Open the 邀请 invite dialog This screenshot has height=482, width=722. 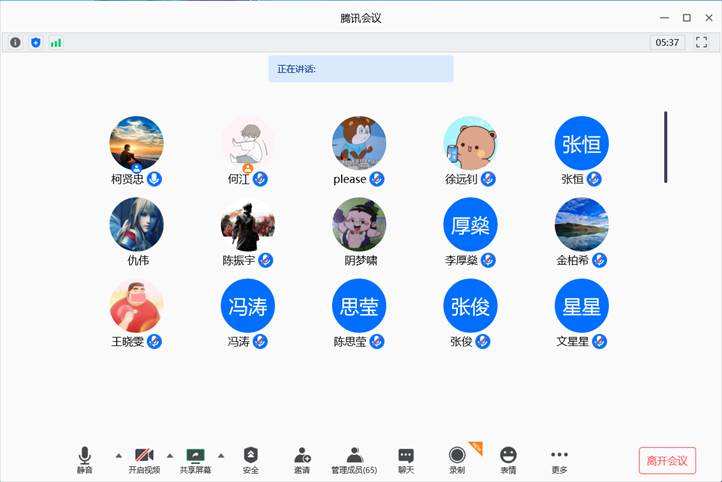point(302,459)
